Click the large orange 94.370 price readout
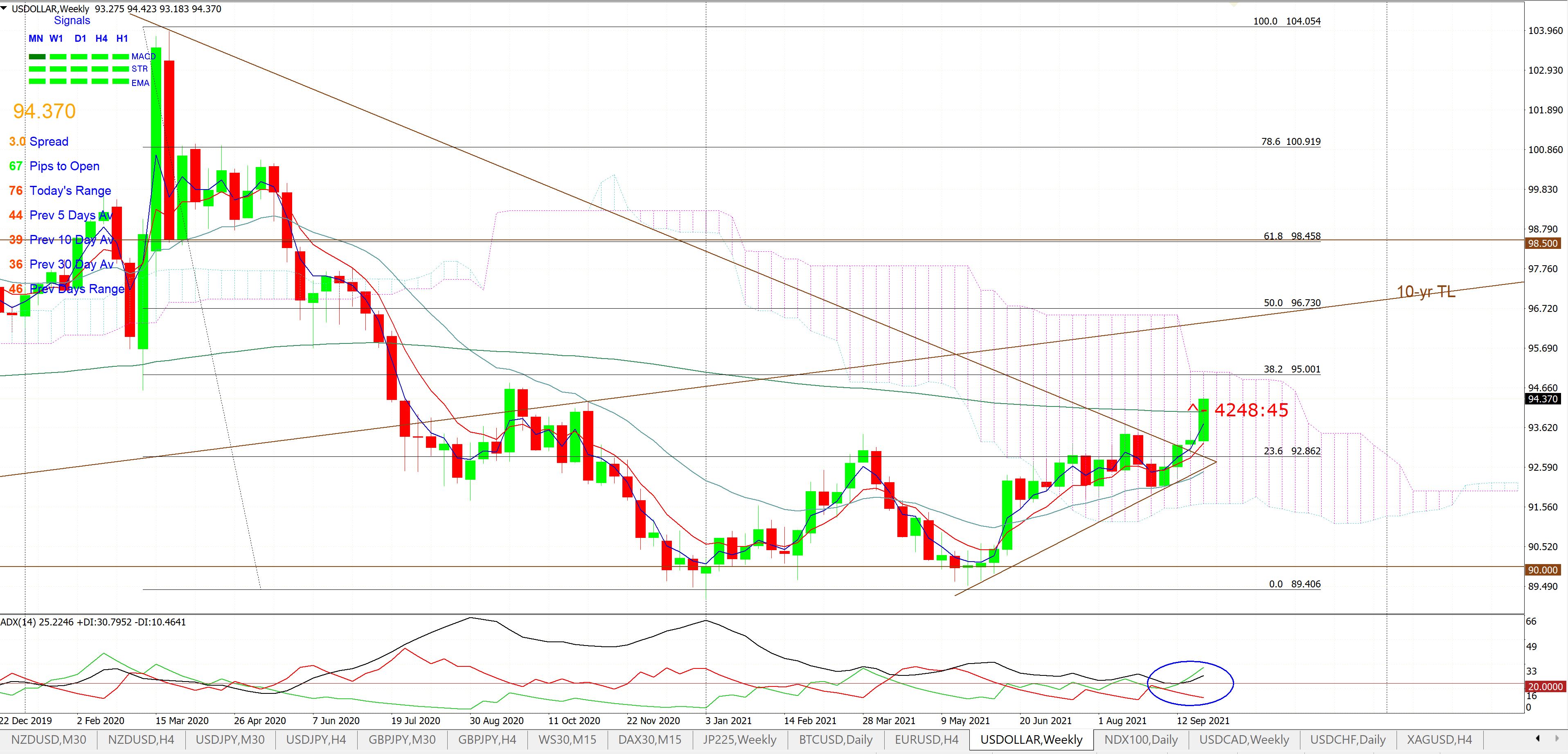 coord(45,111)
